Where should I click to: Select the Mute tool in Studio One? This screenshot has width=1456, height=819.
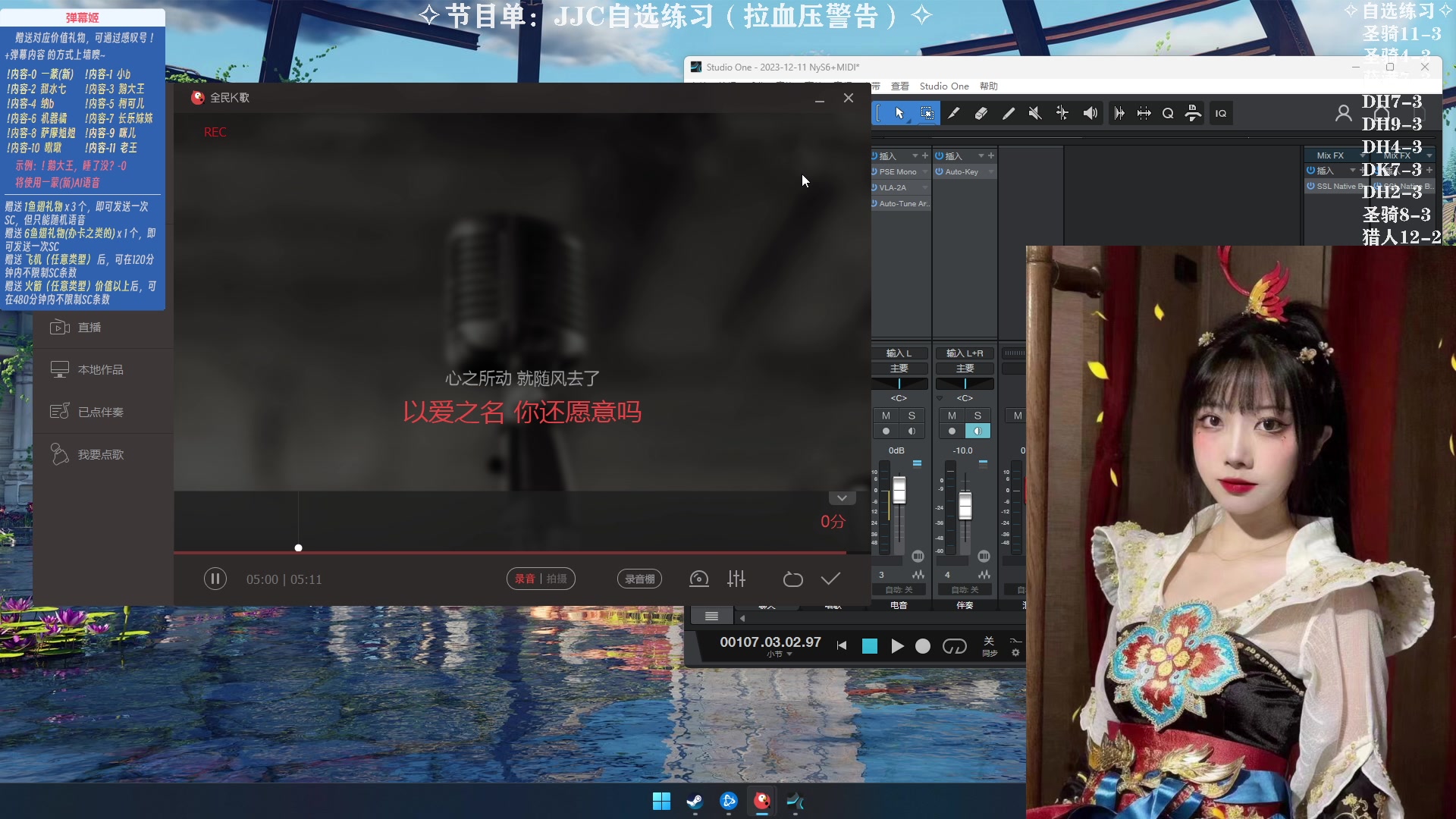(1035, 113)
